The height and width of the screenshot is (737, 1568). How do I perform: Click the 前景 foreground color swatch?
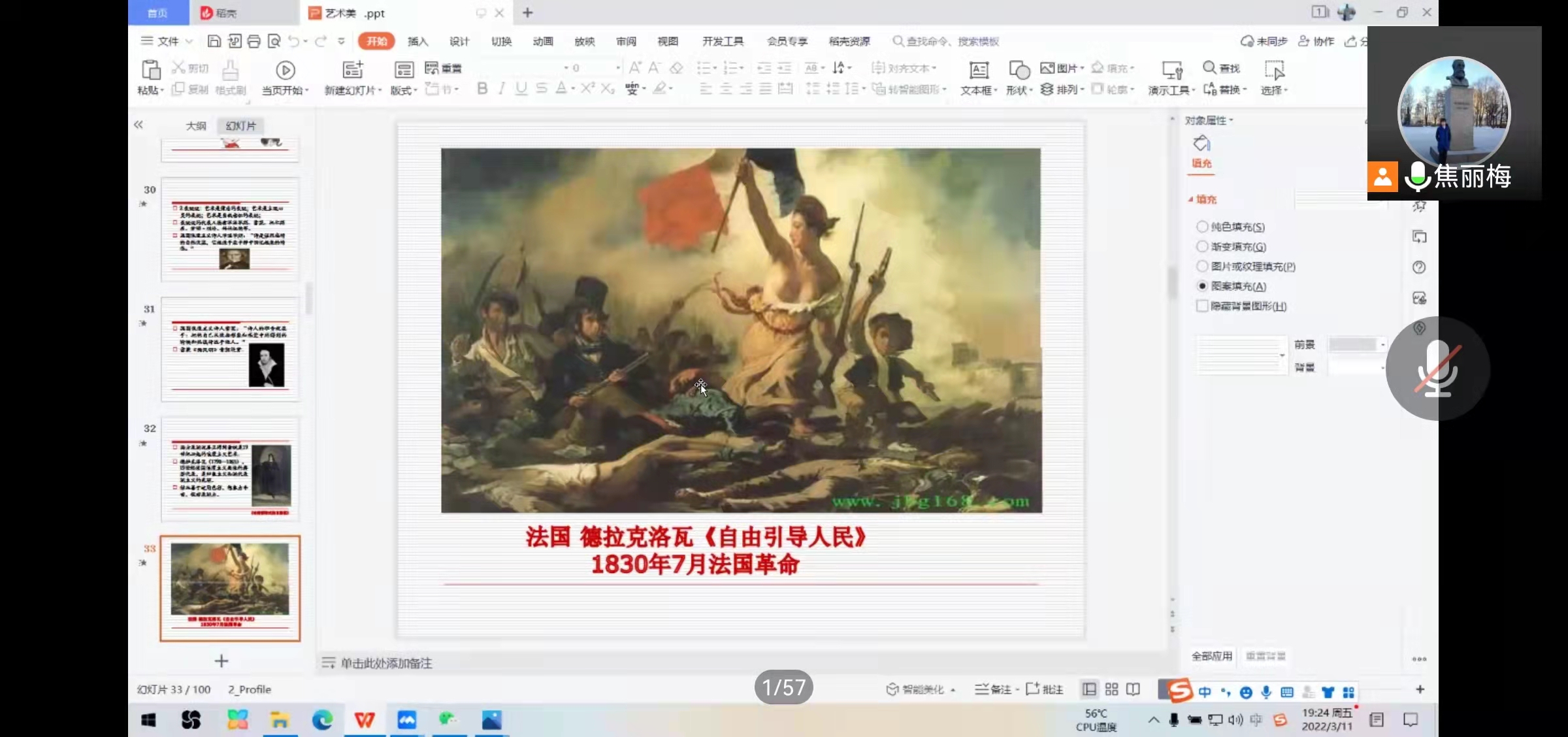(x=1352, y=344)
